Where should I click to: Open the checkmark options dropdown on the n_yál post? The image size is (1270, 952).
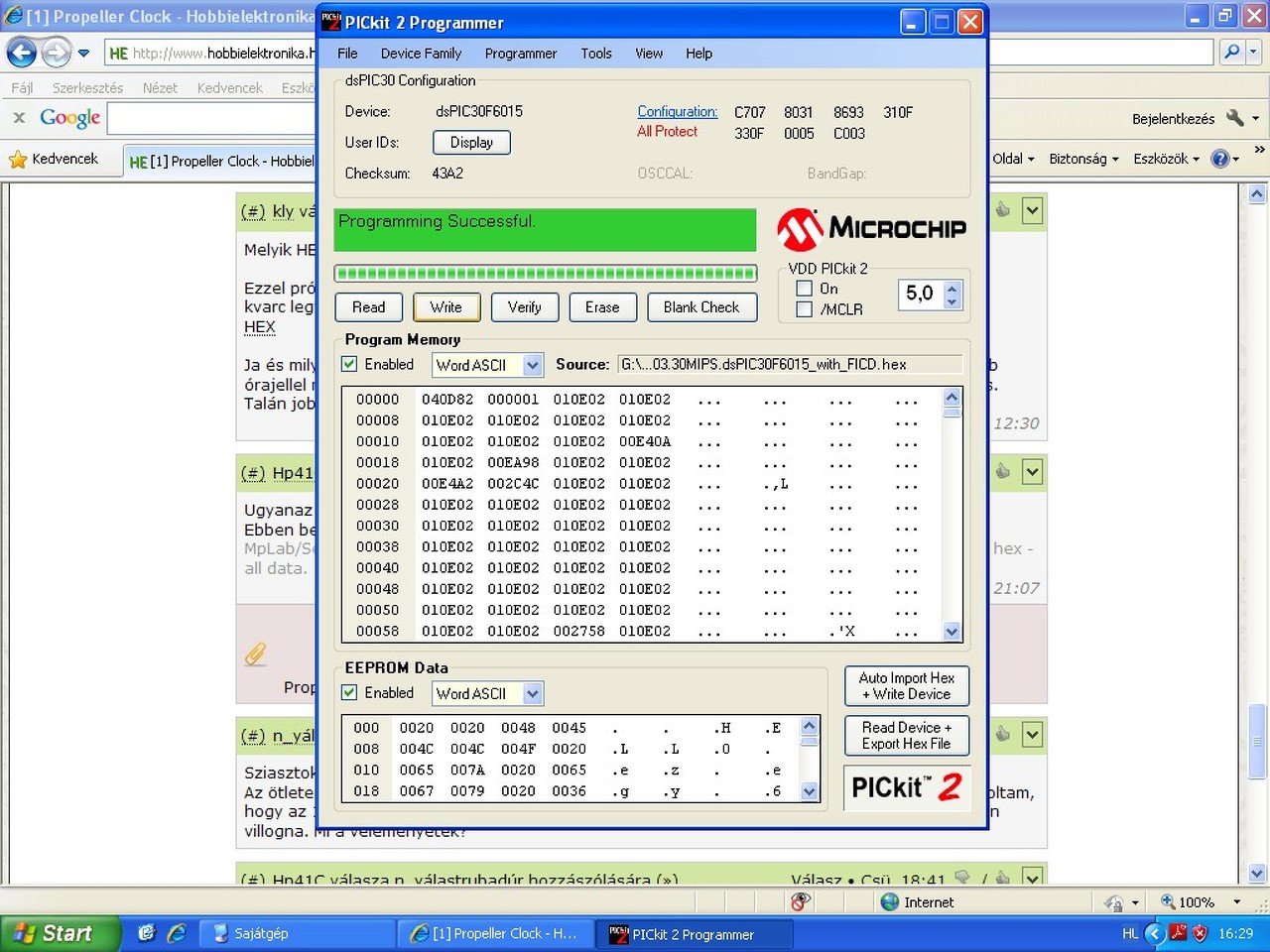[x=1033, y=735]
